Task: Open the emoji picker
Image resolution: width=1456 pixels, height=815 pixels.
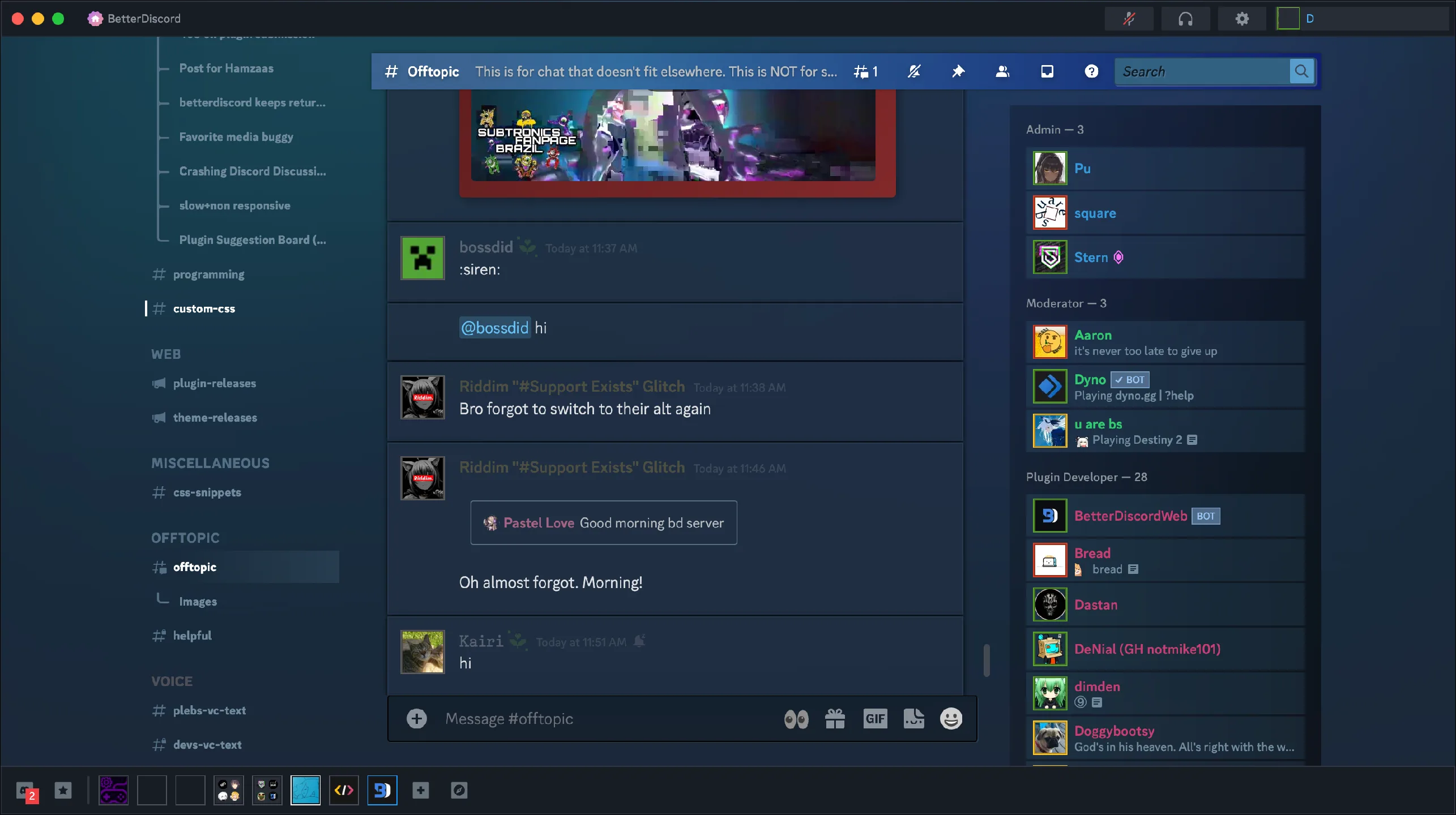Action: [x=951, y=719]
